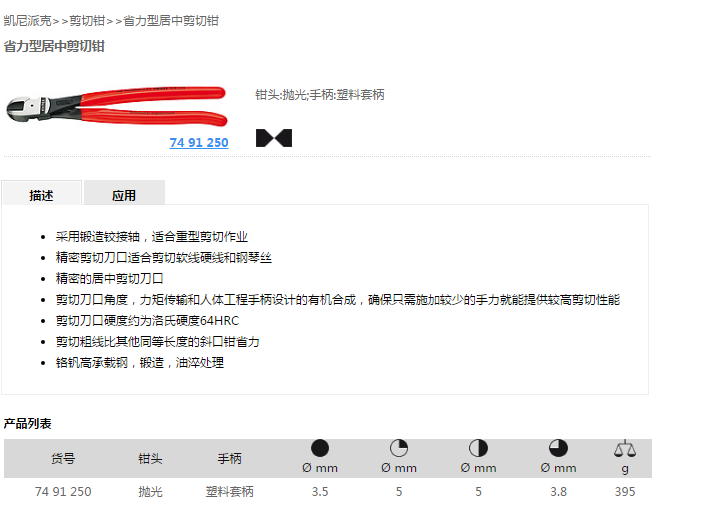This screenshot has width=716, height=514.
Task: Select the 3.8 value cell
Action: (x=558, y=492)
